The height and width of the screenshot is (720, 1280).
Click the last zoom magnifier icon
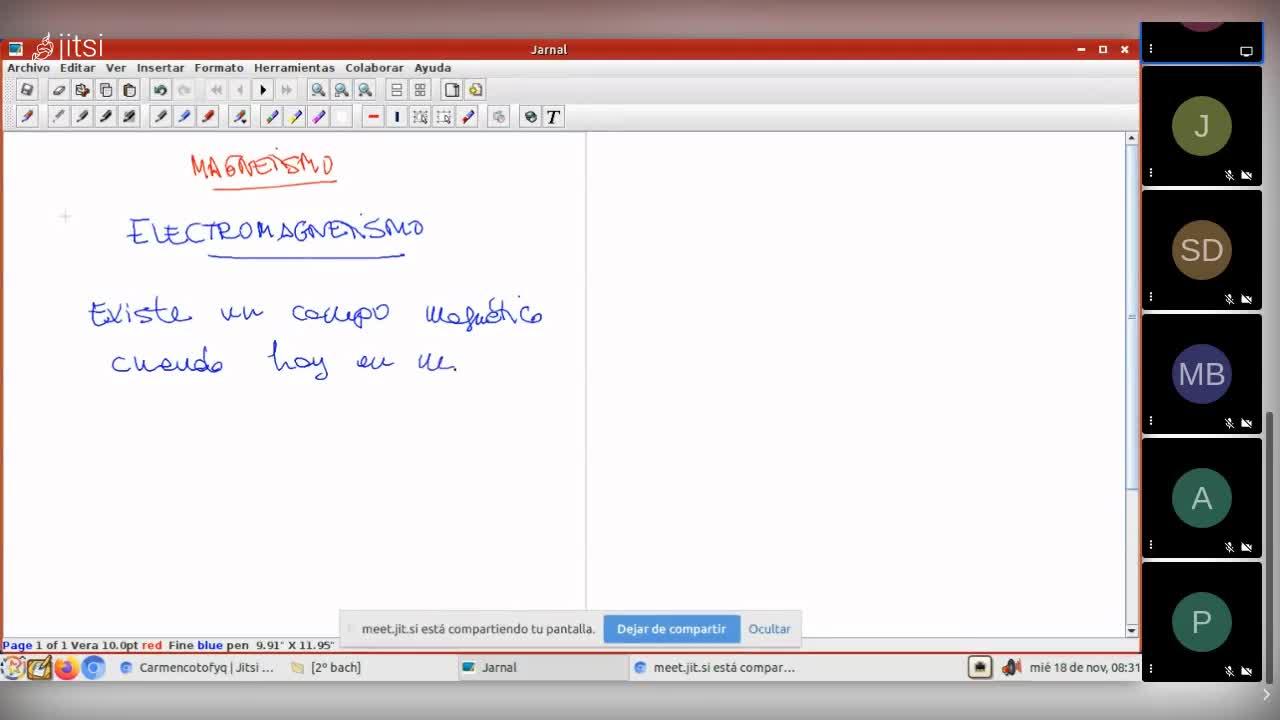(365, 90)
